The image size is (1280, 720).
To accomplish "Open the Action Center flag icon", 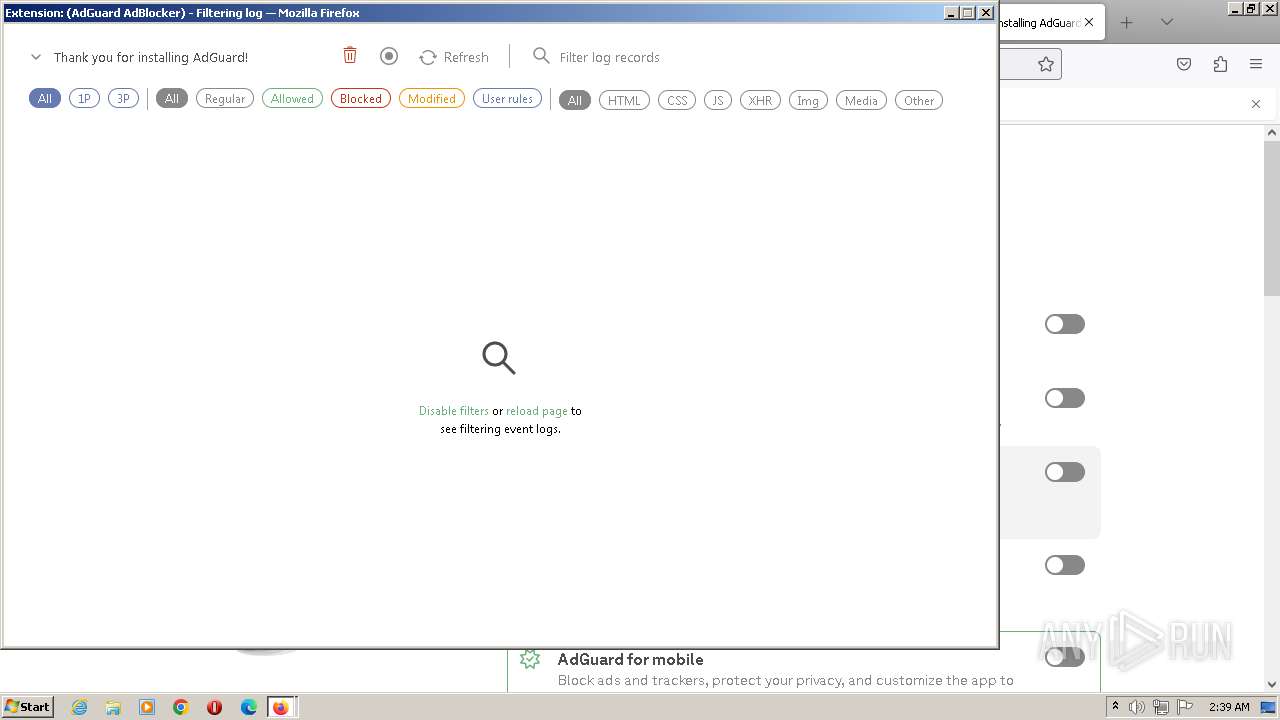I will tap(1184, 707).
